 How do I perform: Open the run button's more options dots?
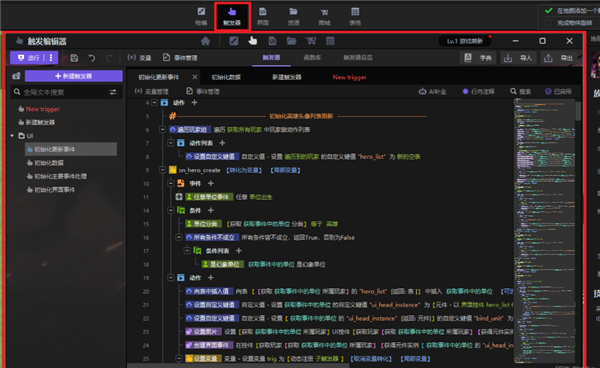[x=51, y=57]
